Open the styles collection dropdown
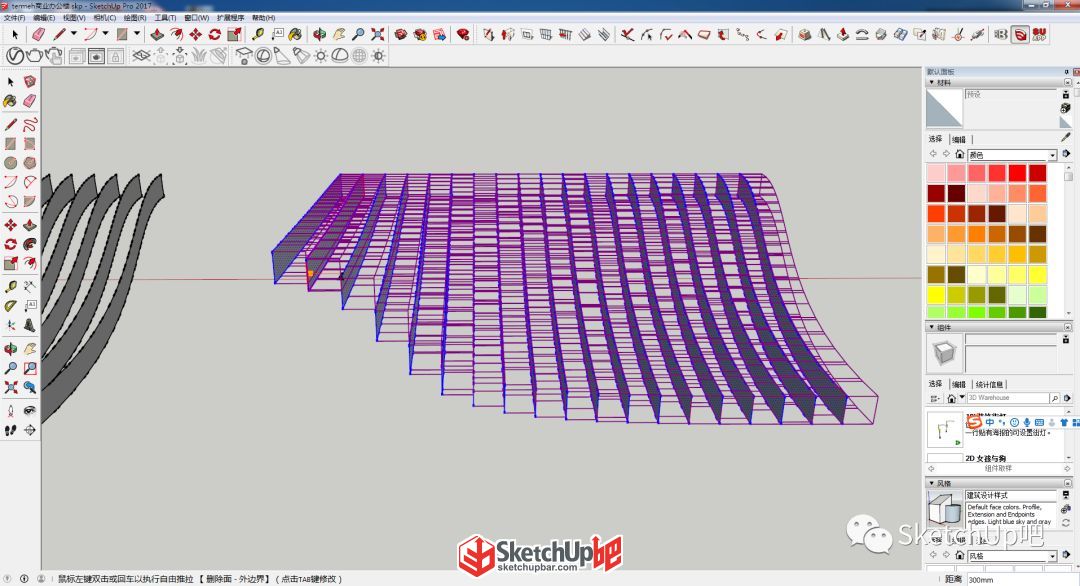This screenshot has width=1080, height=586. pos(1052,556)
